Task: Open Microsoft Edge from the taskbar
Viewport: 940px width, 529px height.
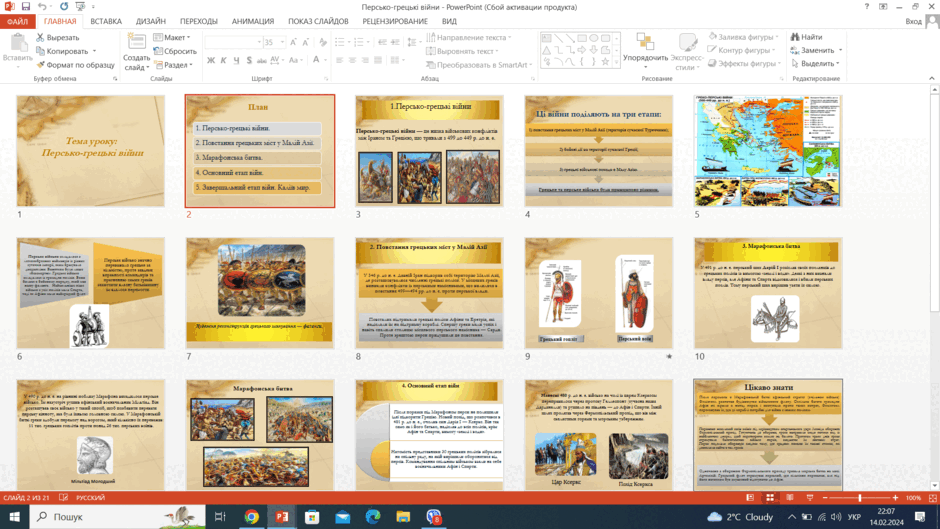Action: coord(373,516)
